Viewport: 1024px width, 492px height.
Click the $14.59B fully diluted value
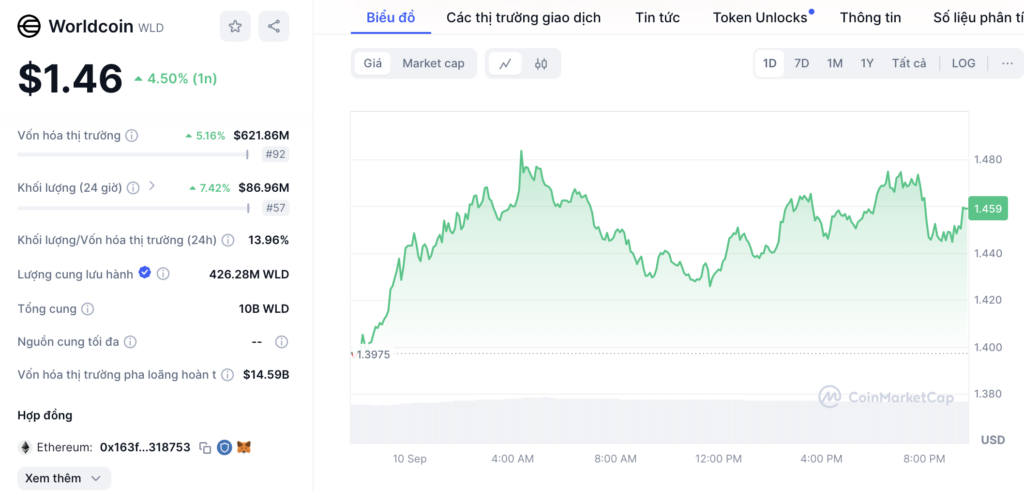pos(266,375)
